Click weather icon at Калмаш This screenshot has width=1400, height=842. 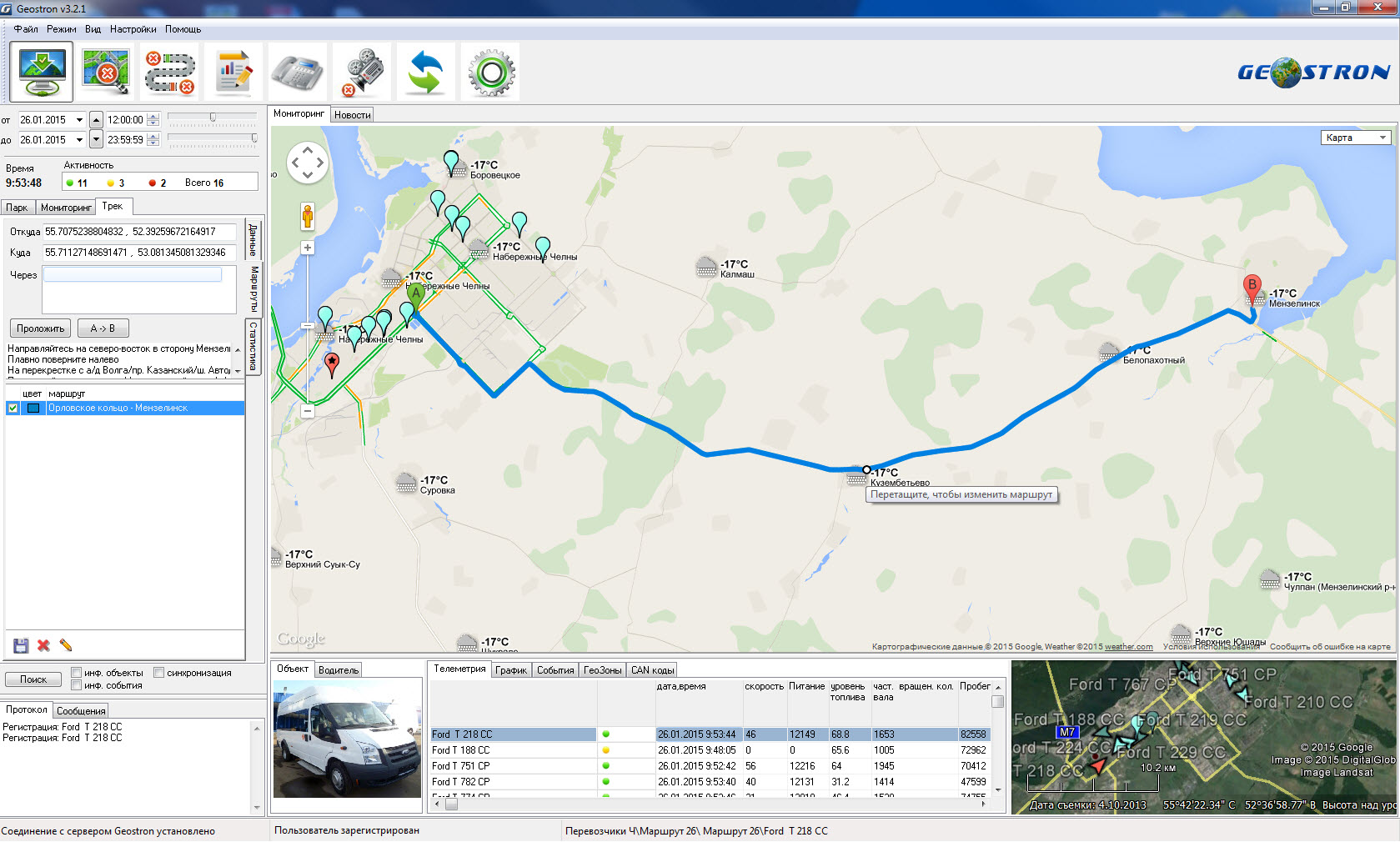tap(706, 268)
